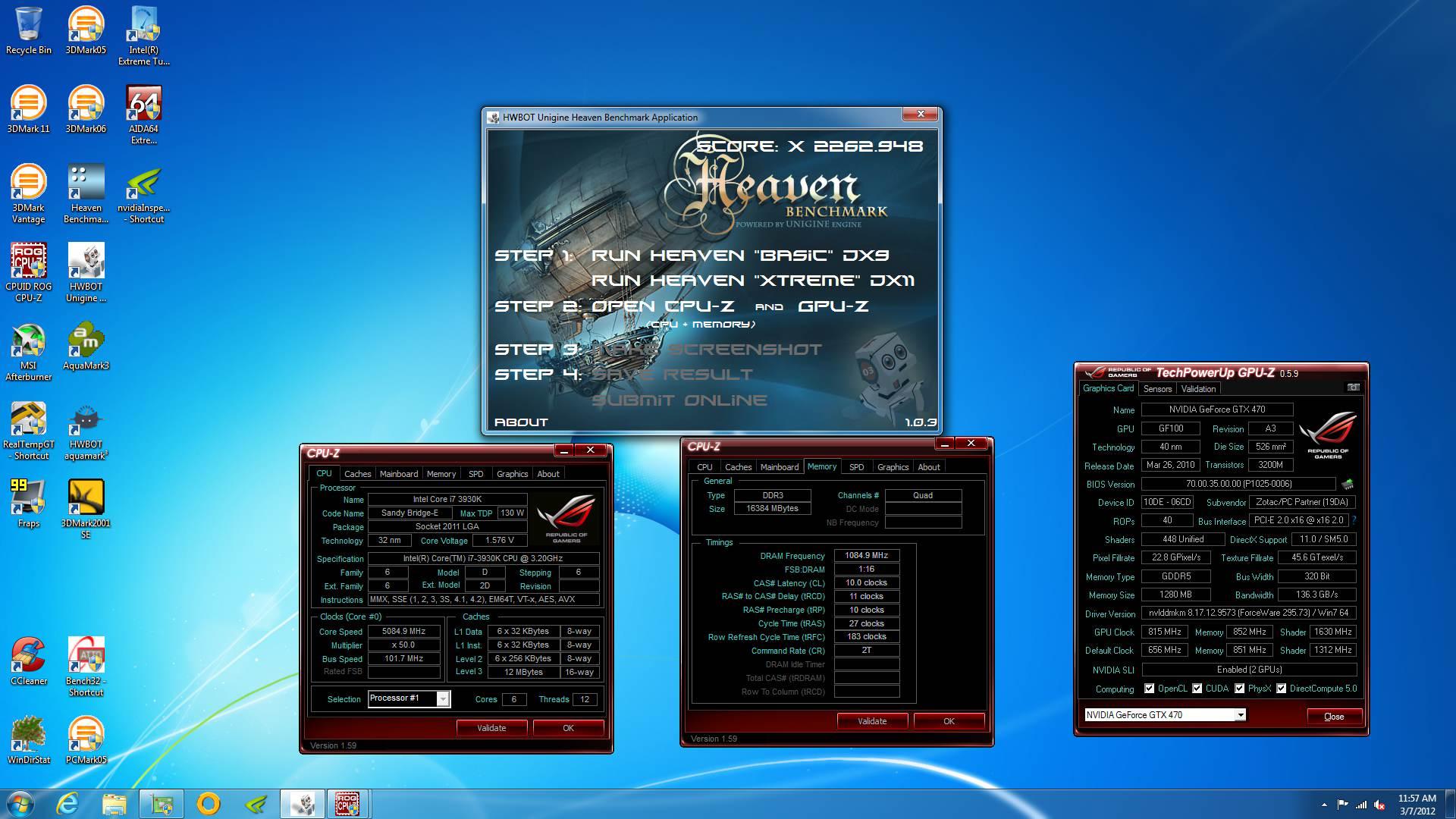Image resolution: width=1456 pixels, height=819 pixels.
Task: Open Windows Explorer folder in taskbar
Action: point(115,804)
